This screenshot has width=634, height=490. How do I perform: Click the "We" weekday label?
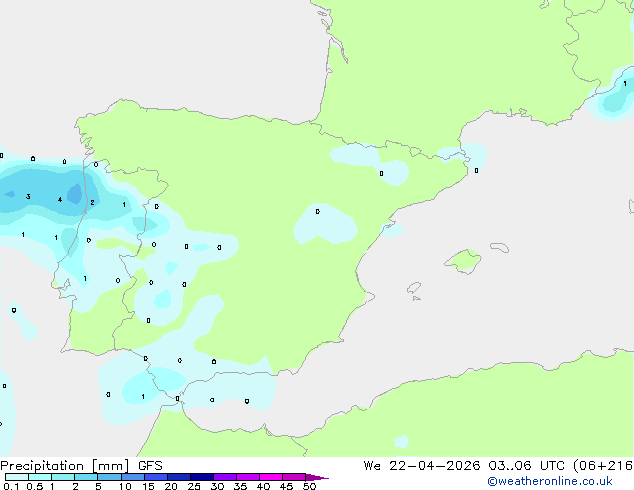pyautogui.click(x=372, y=466)
